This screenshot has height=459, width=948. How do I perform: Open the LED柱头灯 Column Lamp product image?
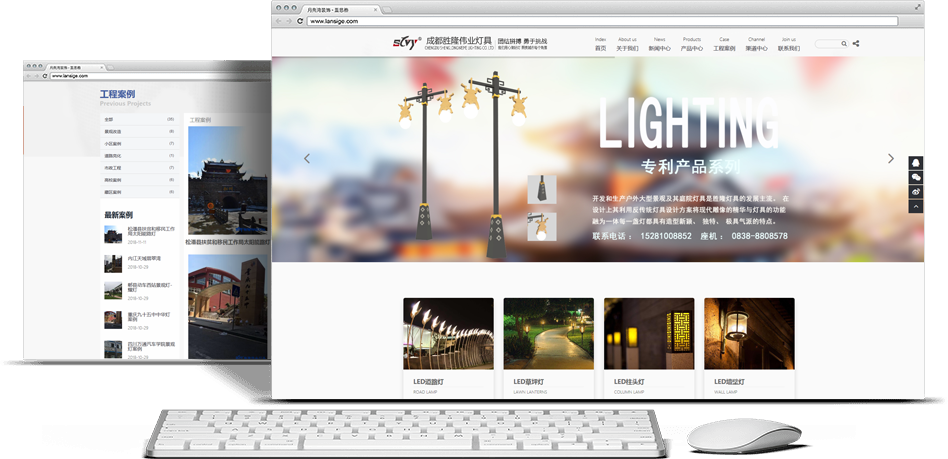click(x=649, y=333)
